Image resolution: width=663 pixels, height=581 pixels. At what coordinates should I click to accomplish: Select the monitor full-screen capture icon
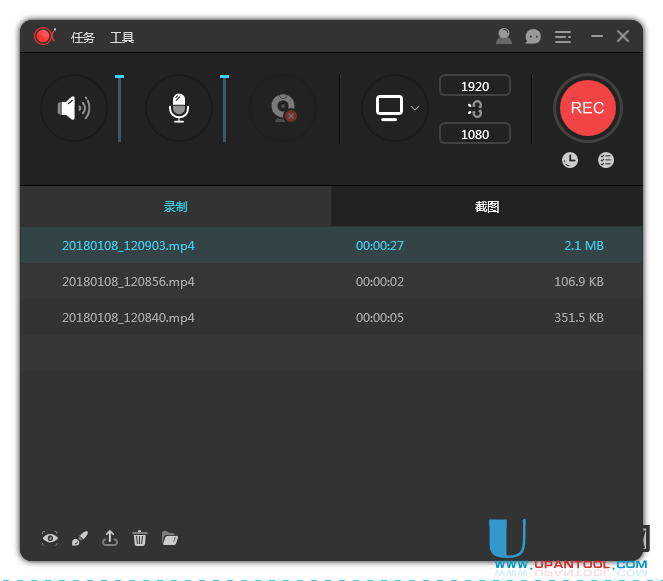pyautogui.click(x=389, y=107)
